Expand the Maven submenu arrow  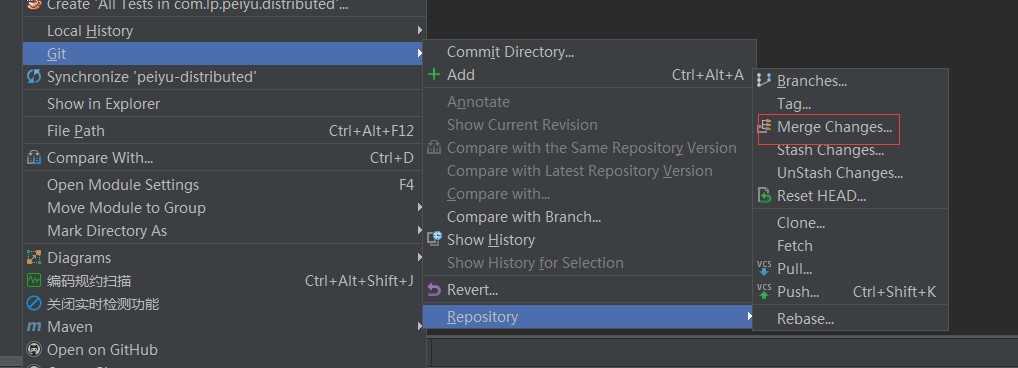tap(420, 326)
